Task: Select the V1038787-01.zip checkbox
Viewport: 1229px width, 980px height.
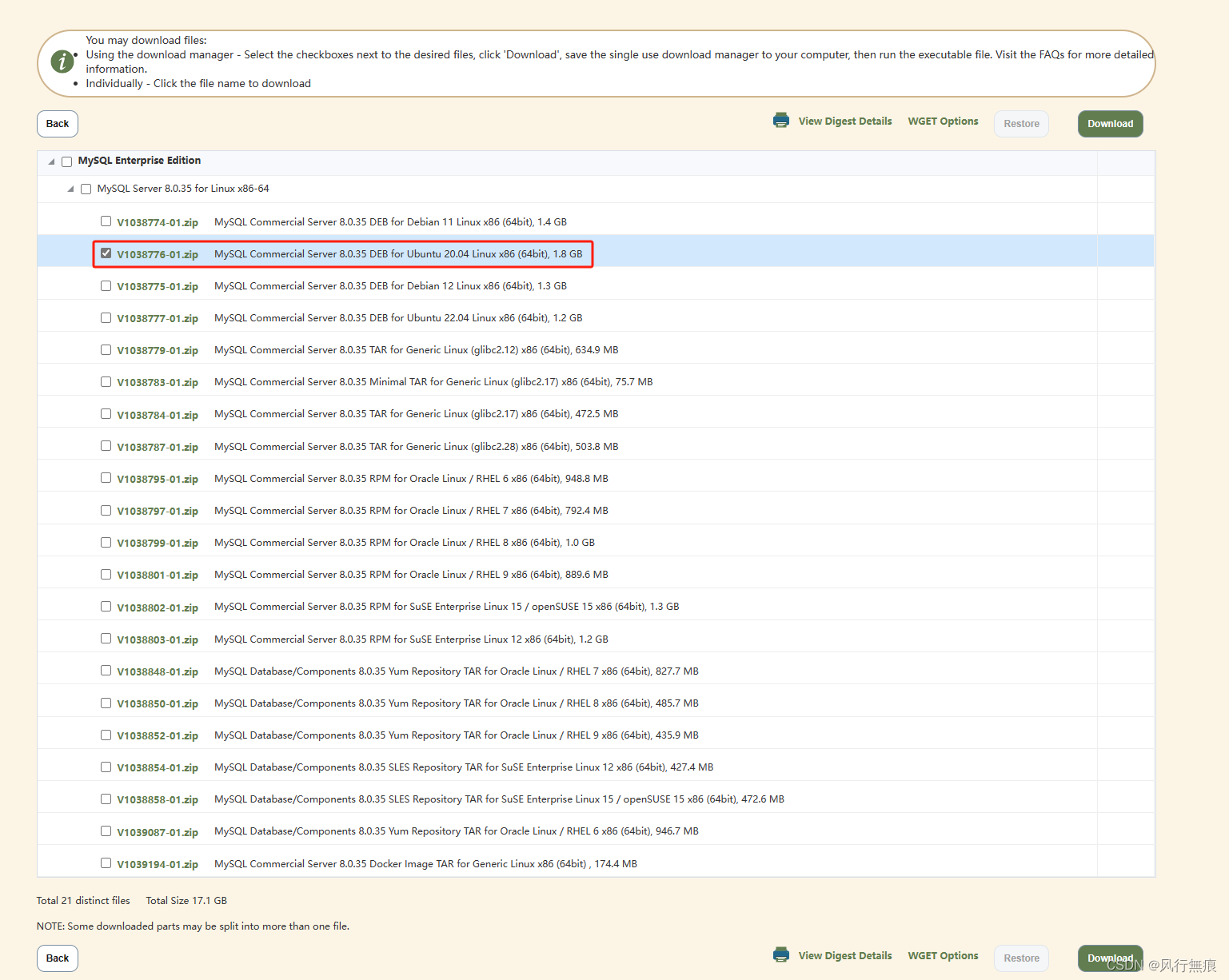Action: (x=106, y=446)
